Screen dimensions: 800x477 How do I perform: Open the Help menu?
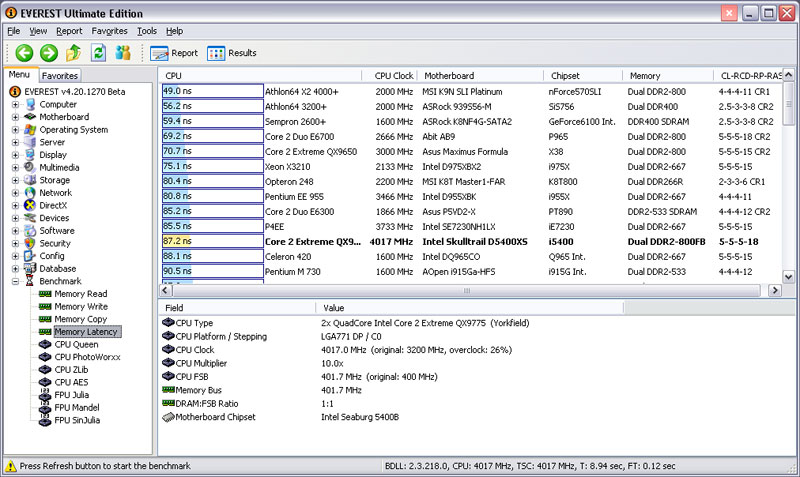click(174, 31)
